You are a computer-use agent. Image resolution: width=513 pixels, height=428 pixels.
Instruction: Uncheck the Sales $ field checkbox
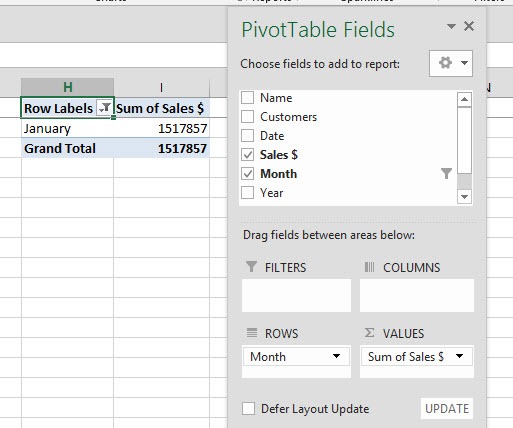(247, 155)
